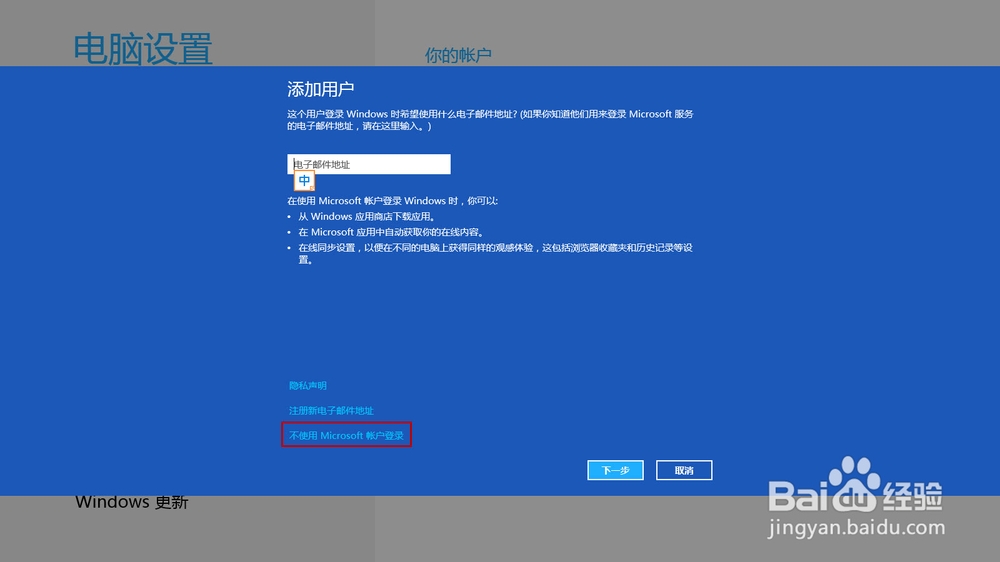Click the 取消 button
Screen dimensions: 1000x562
[684, 470]
